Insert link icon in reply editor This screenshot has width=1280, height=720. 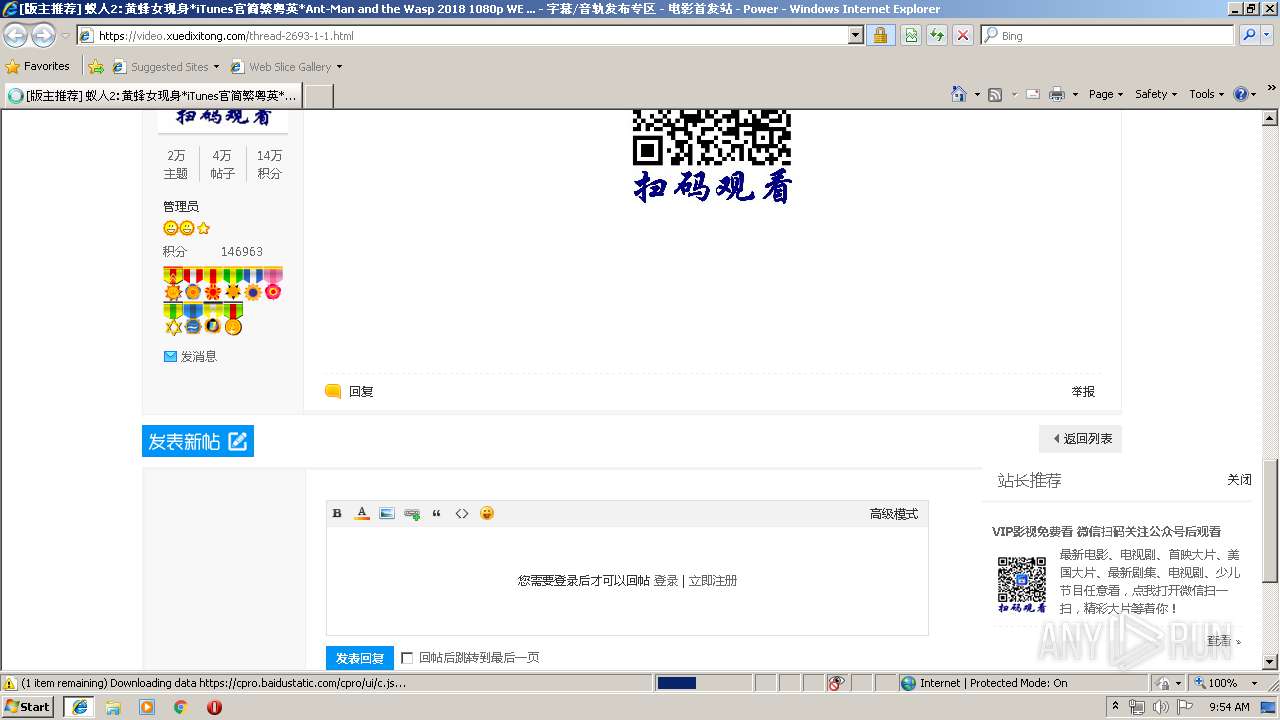point(412,513)
